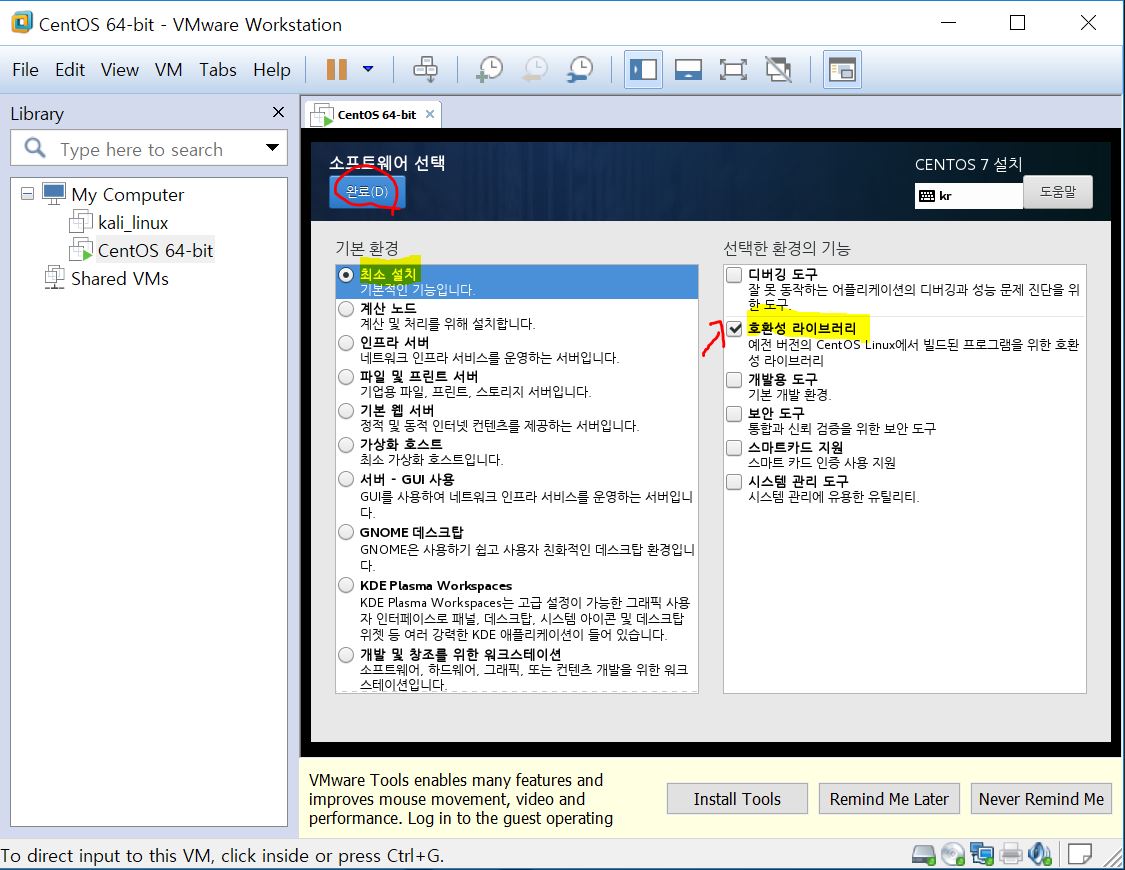Open the File menu
This screenshot has width=1125, height=870.
click(x=25, y=70)
